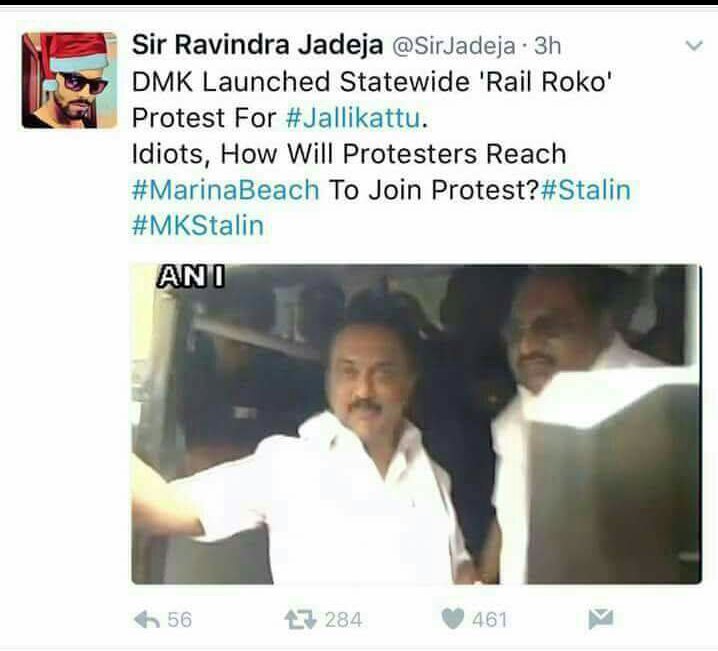Open the tweet options chevron
Screen dimensions: 718x651
pos(694,45)
